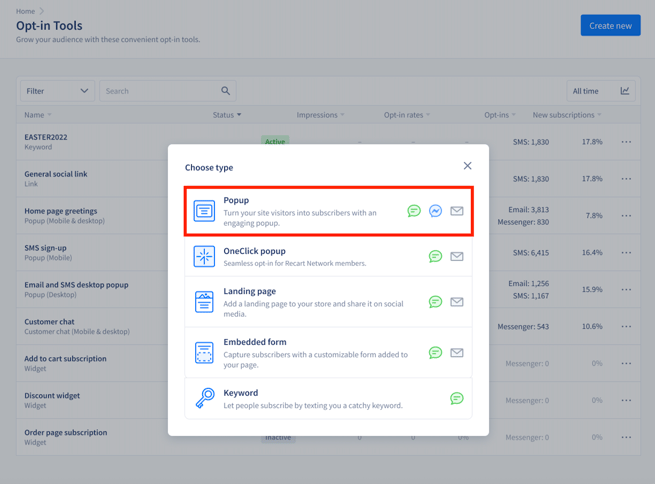Click the Landing page icon
Screen dimensions: 655x484
pos(204,302)
